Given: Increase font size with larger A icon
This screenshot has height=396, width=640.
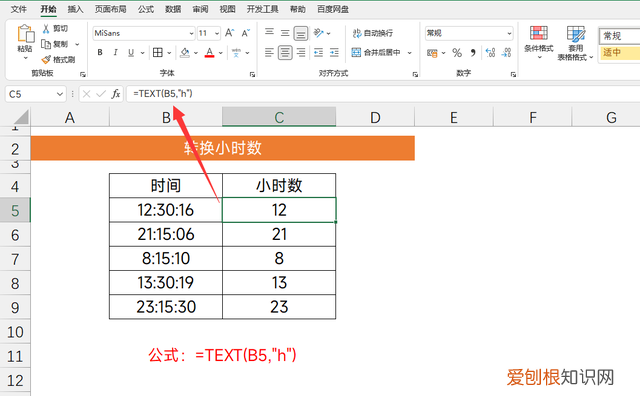Looking at the screenshot, I should click(x=230, y=33).
